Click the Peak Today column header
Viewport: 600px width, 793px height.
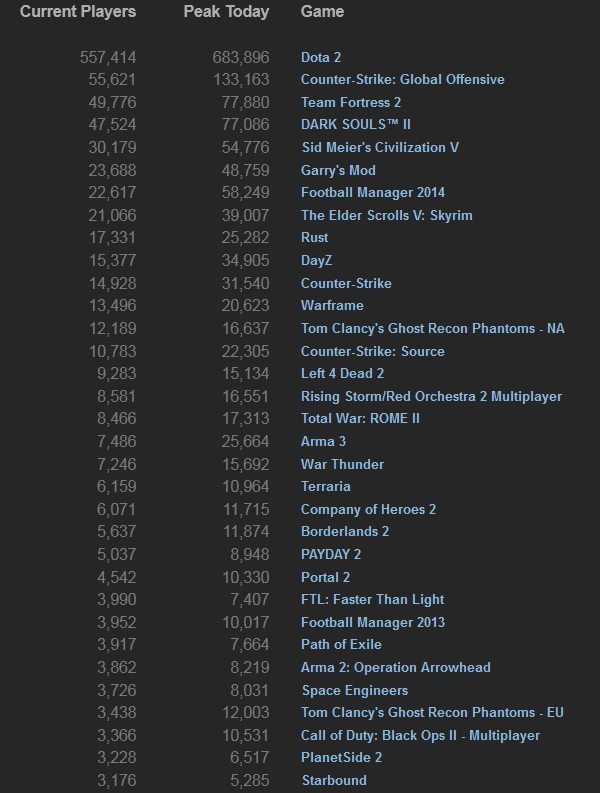pyautogui.click(x=226, y=12)
